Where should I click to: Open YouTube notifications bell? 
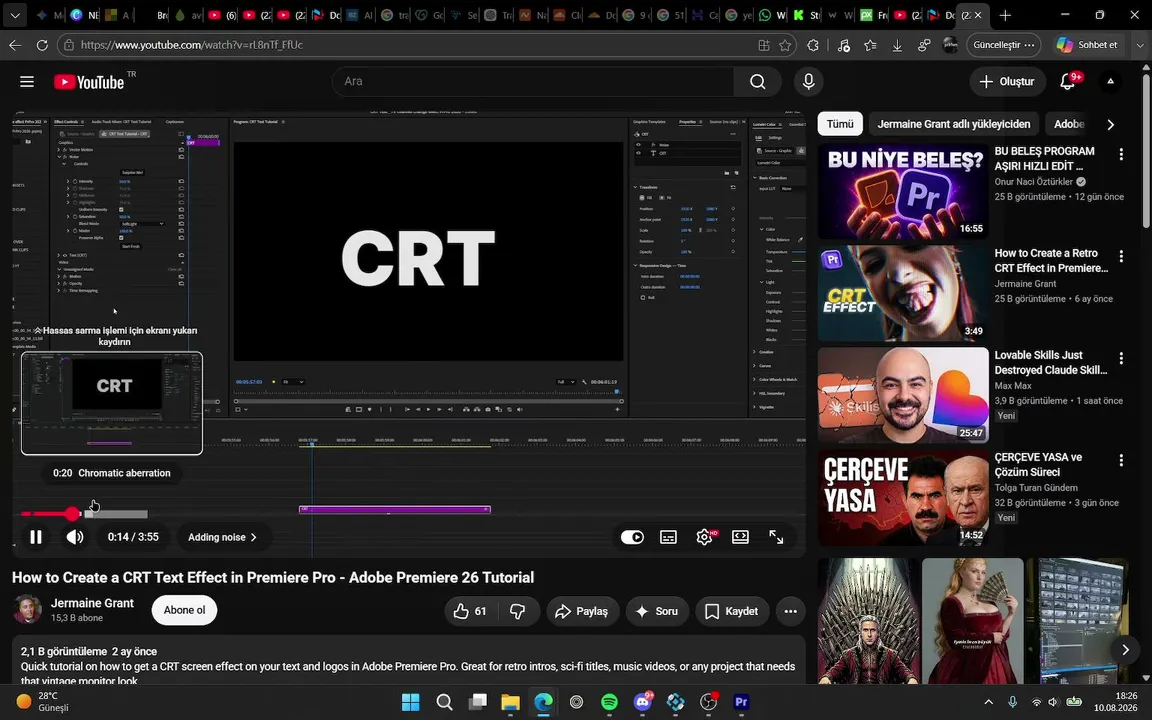pos(1068,81)
